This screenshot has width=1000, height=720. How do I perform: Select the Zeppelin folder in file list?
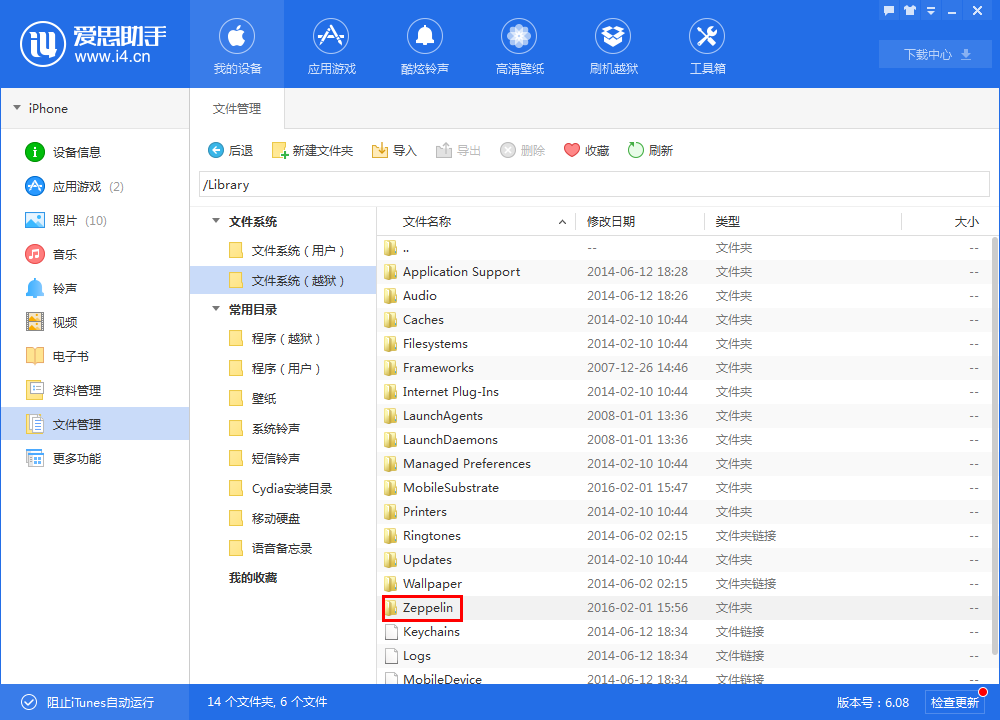(x=427, y=608)
